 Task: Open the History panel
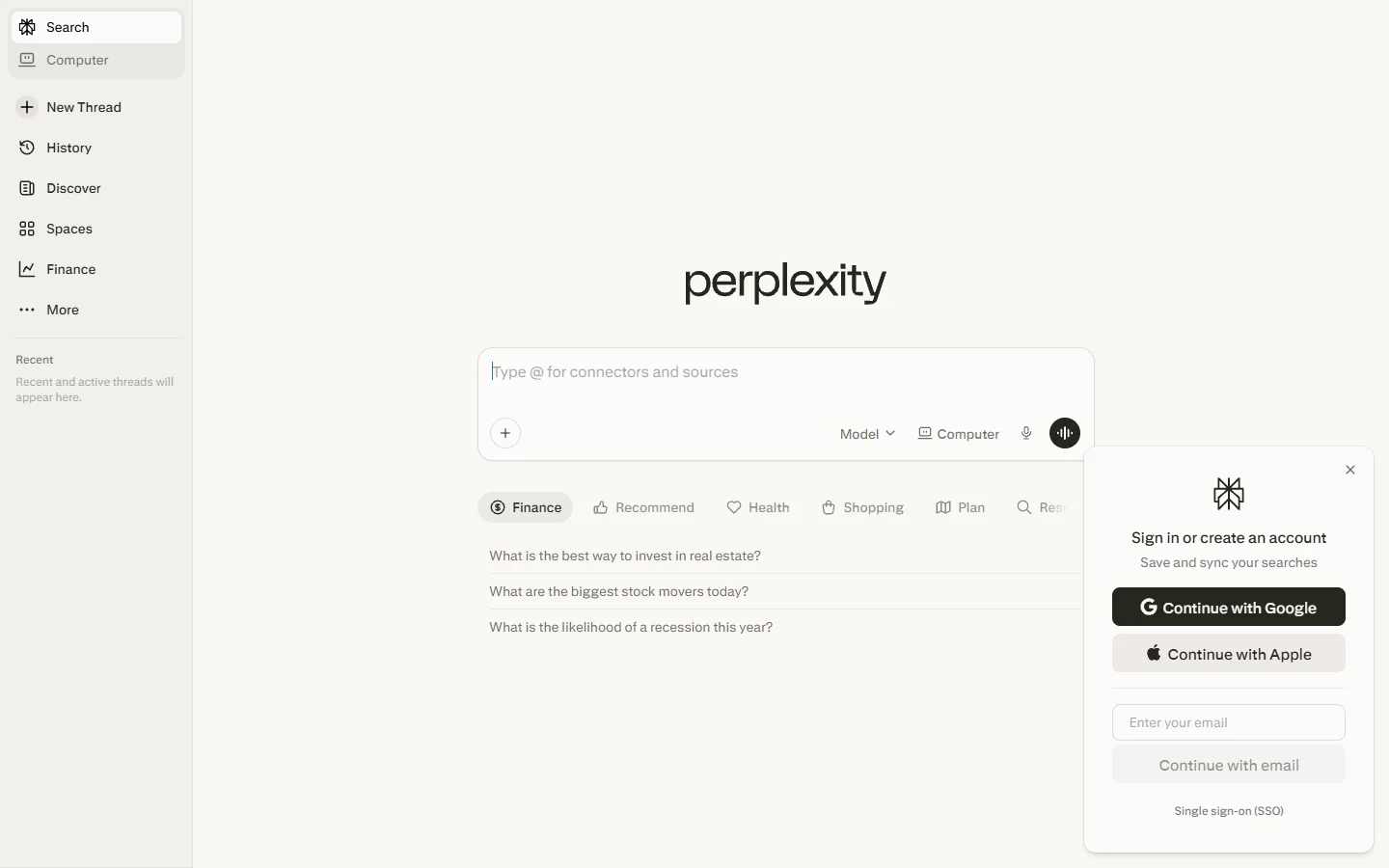68,148
